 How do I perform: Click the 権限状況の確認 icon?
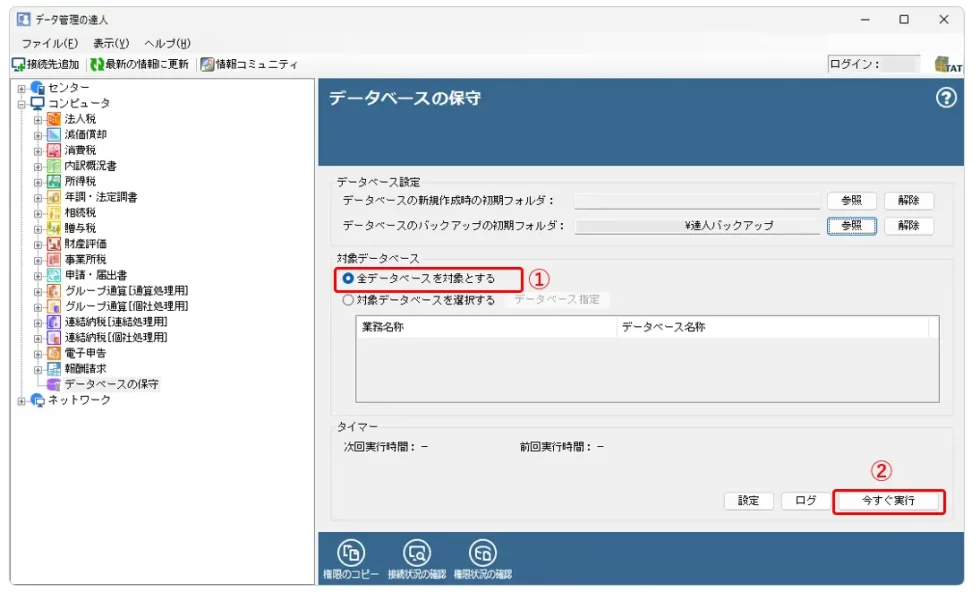483,552
